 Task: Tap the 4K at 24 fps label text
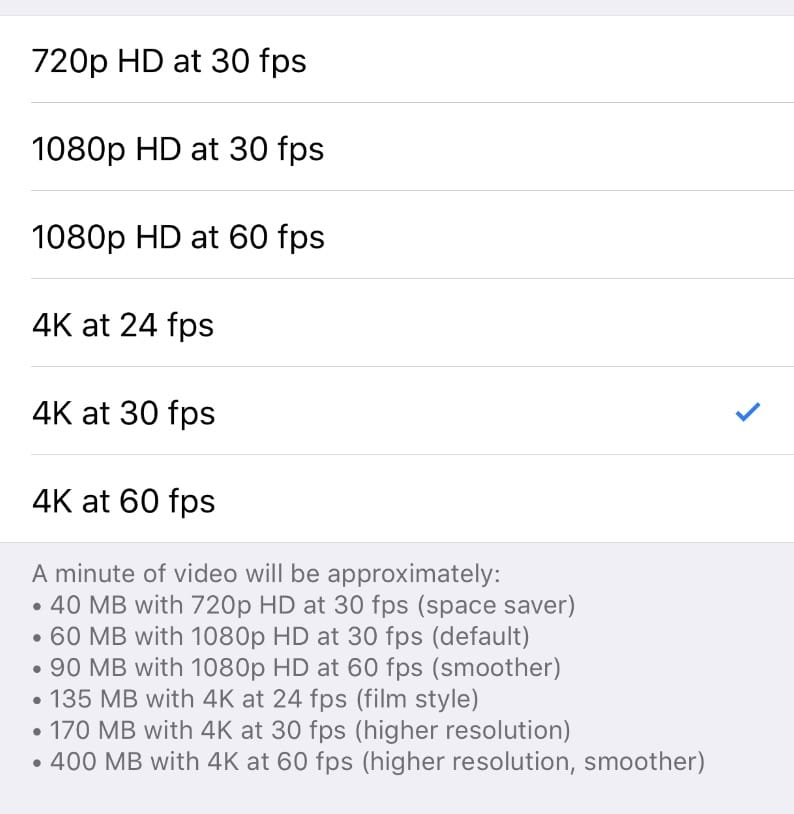[x=122, y=324]
